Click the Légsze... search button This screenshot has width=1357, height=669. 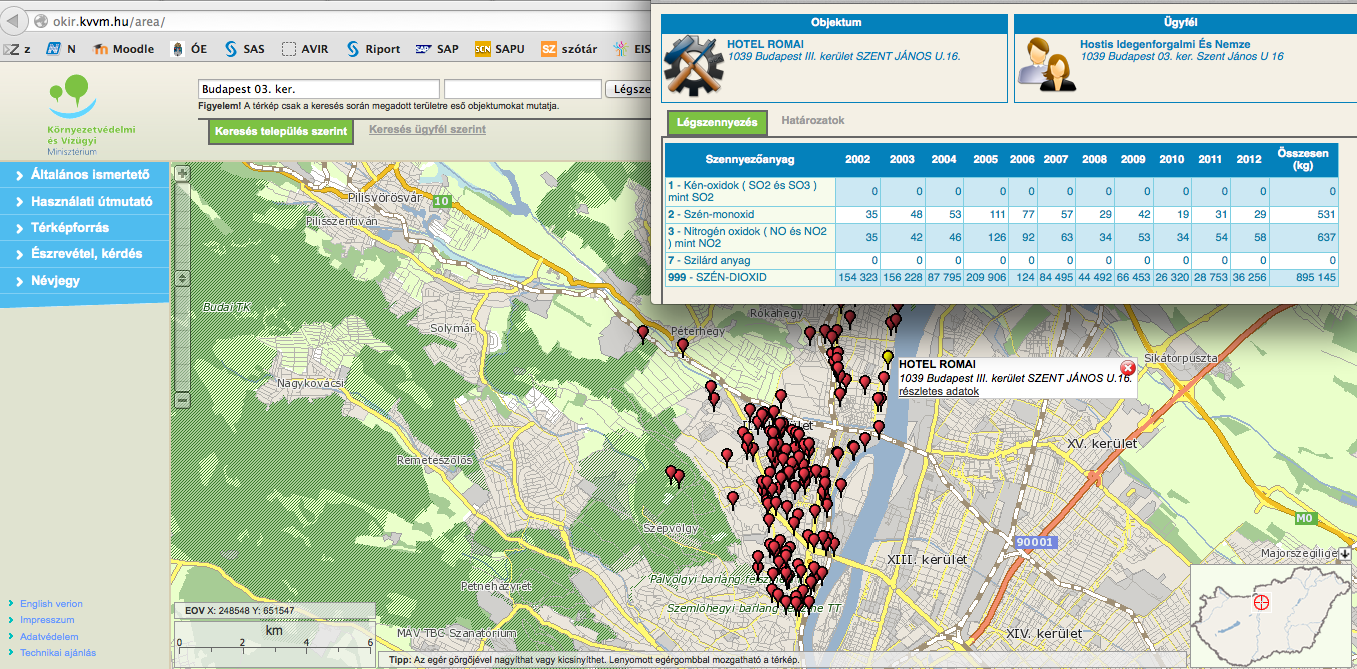pyautogui.click(x=628, y=89)
